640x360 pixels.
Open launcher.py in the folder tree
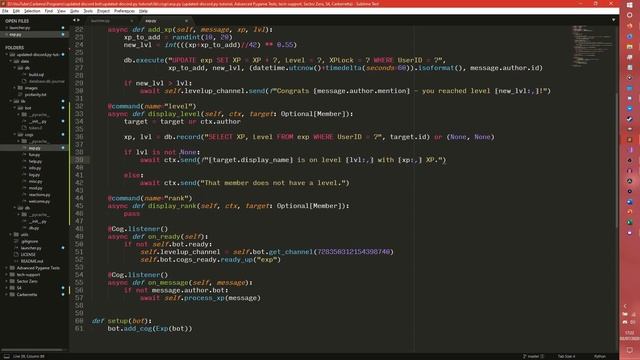point(31,248)
